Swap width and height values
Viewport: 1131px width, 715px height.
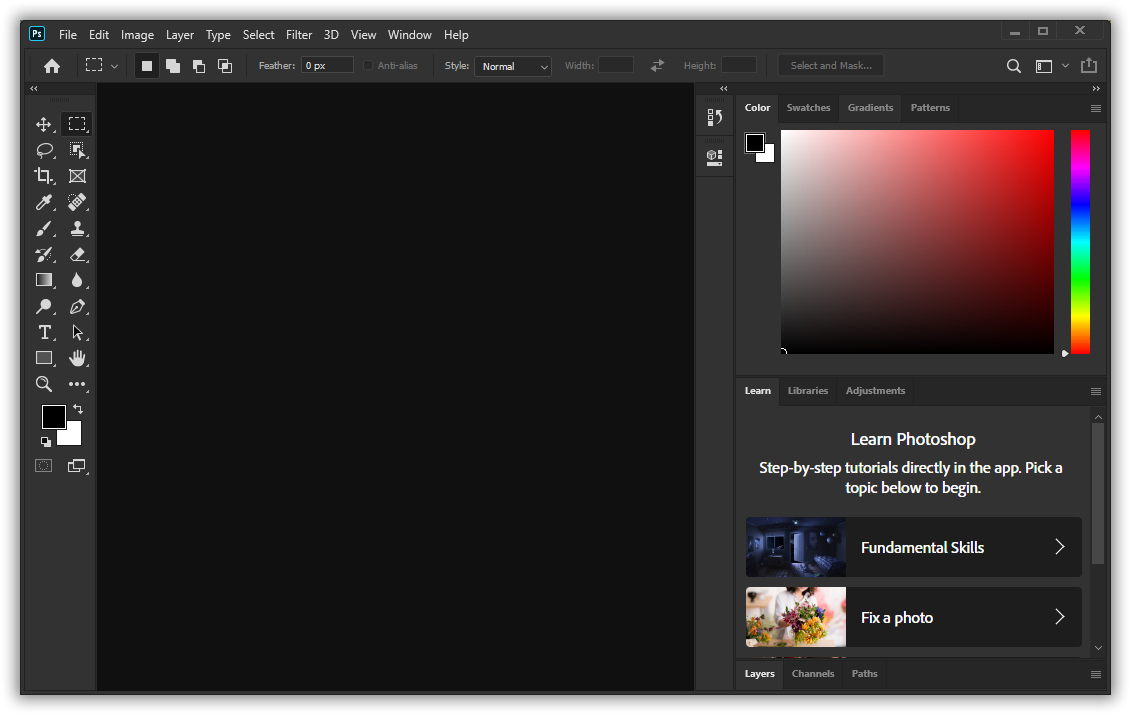pos(657,66)
